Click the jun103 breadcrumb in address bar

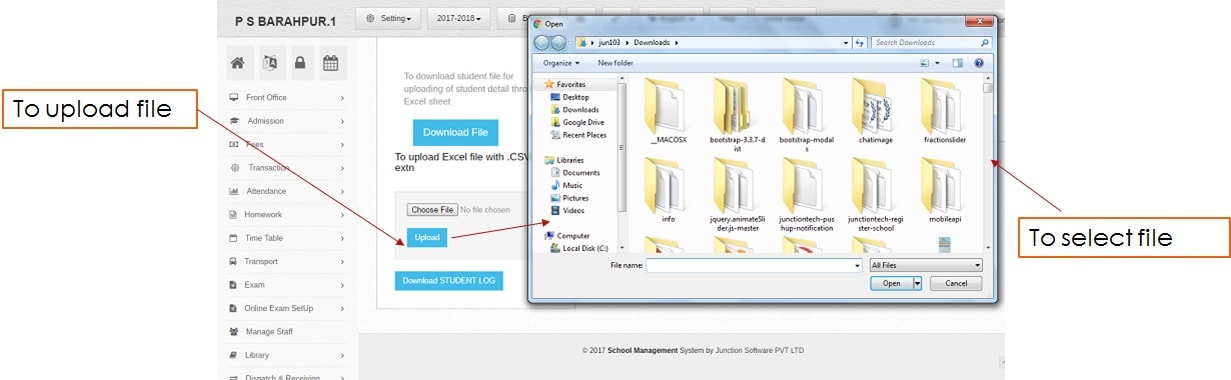tap(611, 43)
